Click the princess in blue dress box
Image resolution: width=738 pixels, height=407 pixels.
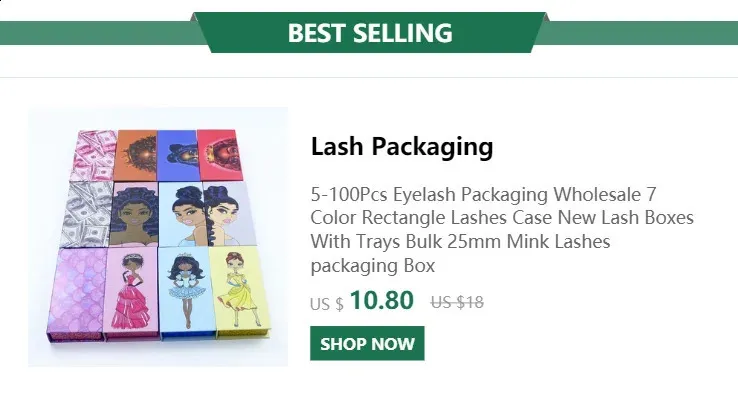pos(187,292)
